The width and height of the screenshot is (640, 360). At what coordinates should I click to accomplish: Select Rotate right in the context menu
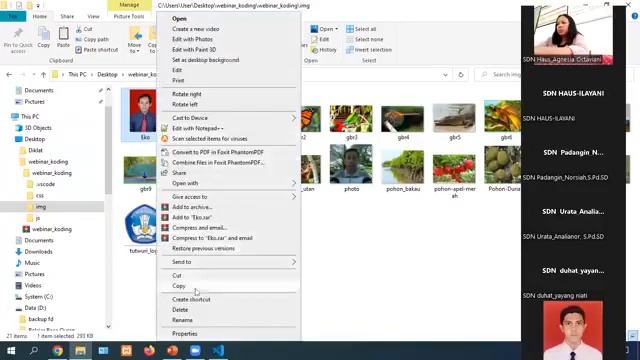coord(229,94)
